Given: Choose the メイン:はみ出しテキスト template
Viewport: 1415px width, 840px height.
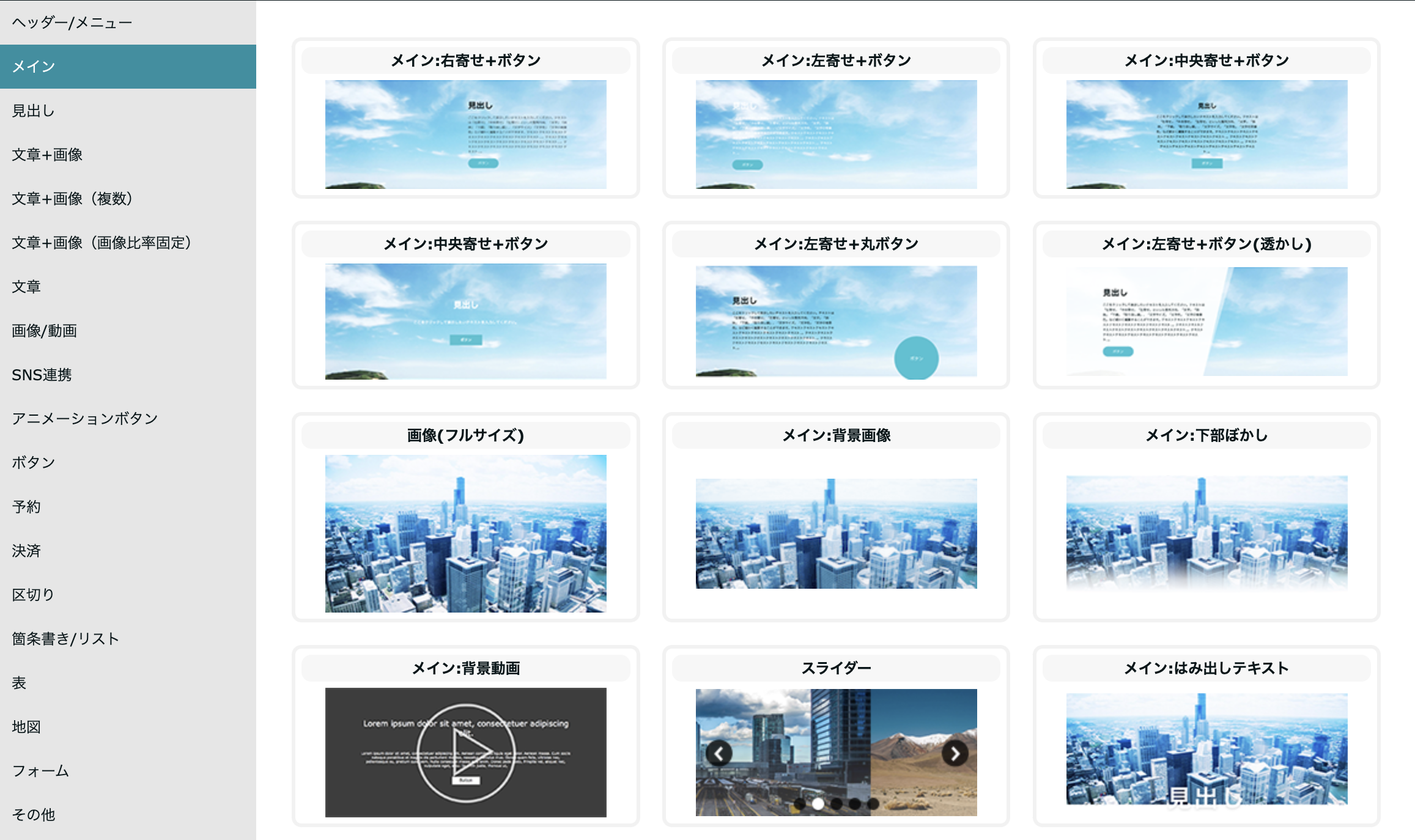Looking at the screenshot, I should click(1206, 749).
